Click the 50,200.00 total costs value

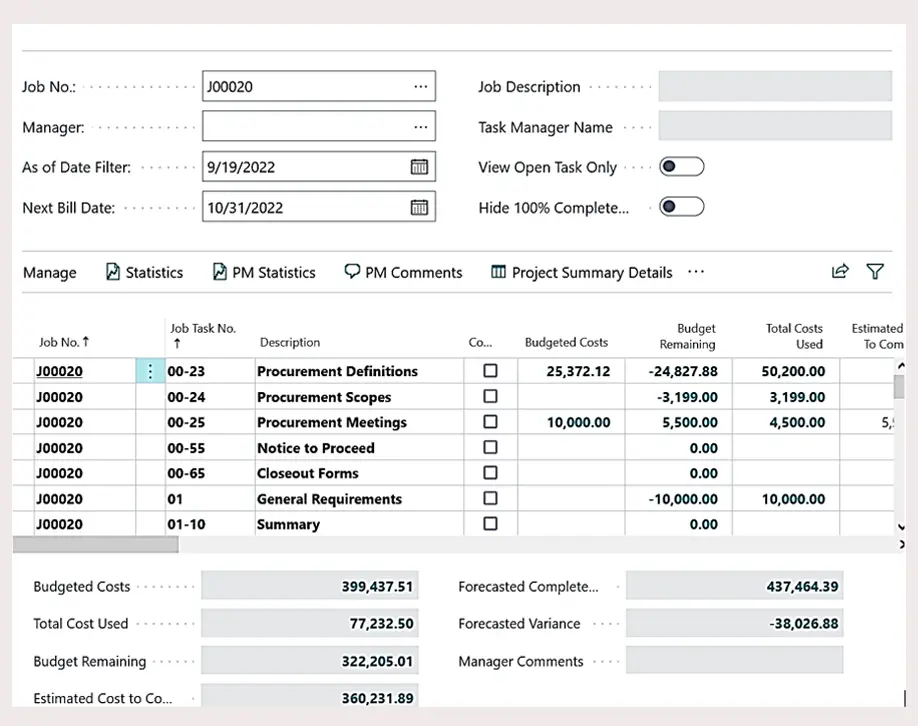pyautogui.click(x=793, y=371)
